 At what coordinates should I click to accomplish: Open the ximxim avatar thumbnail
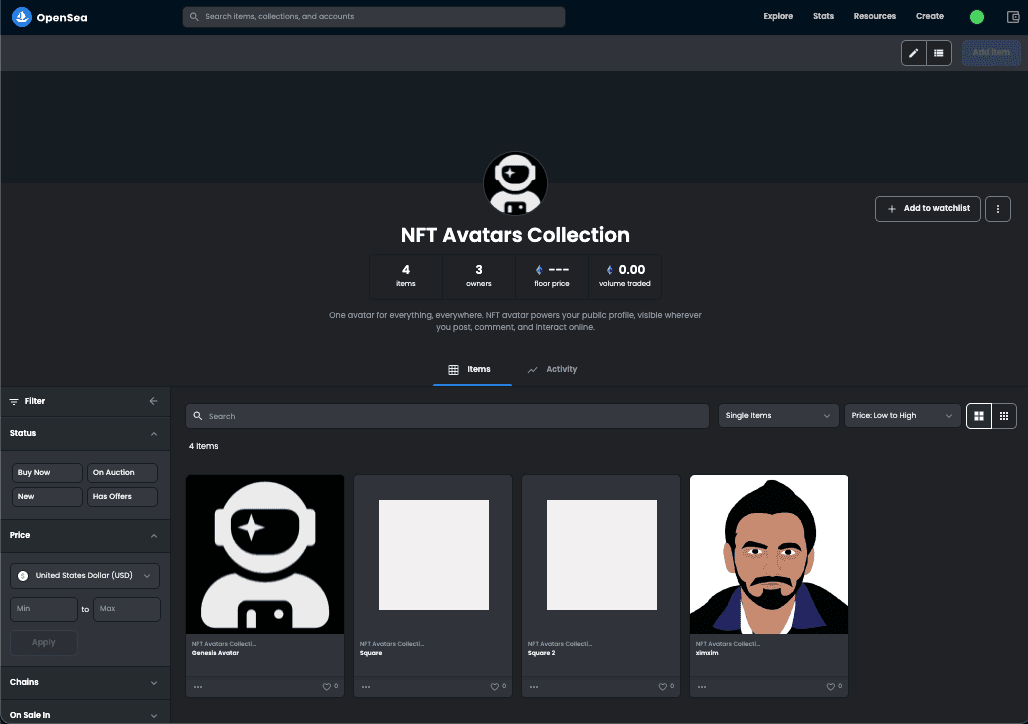[x=768, y=554]
